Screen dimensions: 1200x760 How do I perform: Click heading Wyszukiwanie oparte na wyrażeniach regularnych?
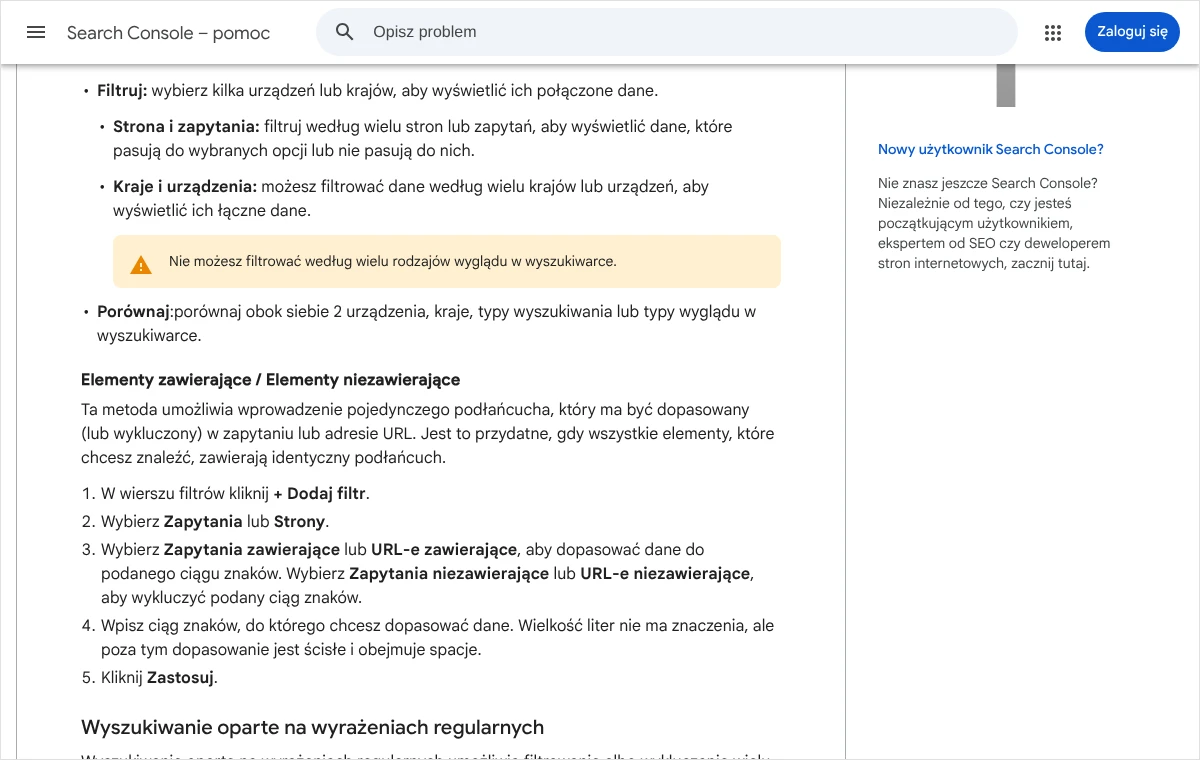312,727
